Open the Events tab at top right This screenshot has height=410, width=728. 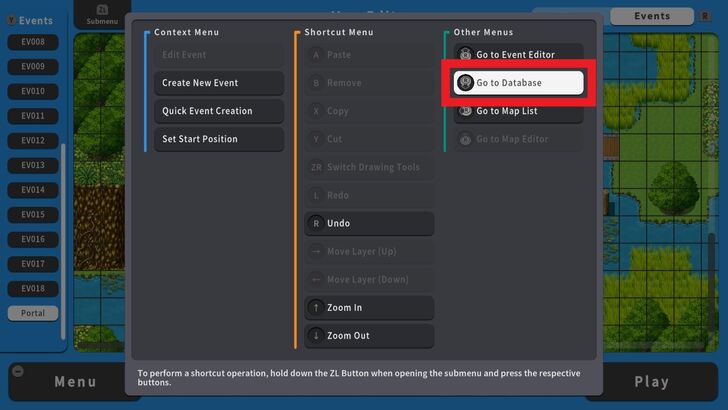coord(652,16)
